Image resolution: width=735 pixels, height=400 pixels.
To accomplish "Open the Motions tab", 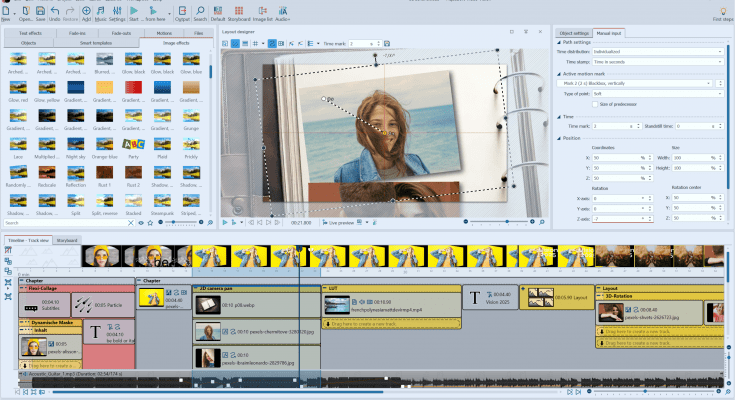I will [x=164, y=33].
